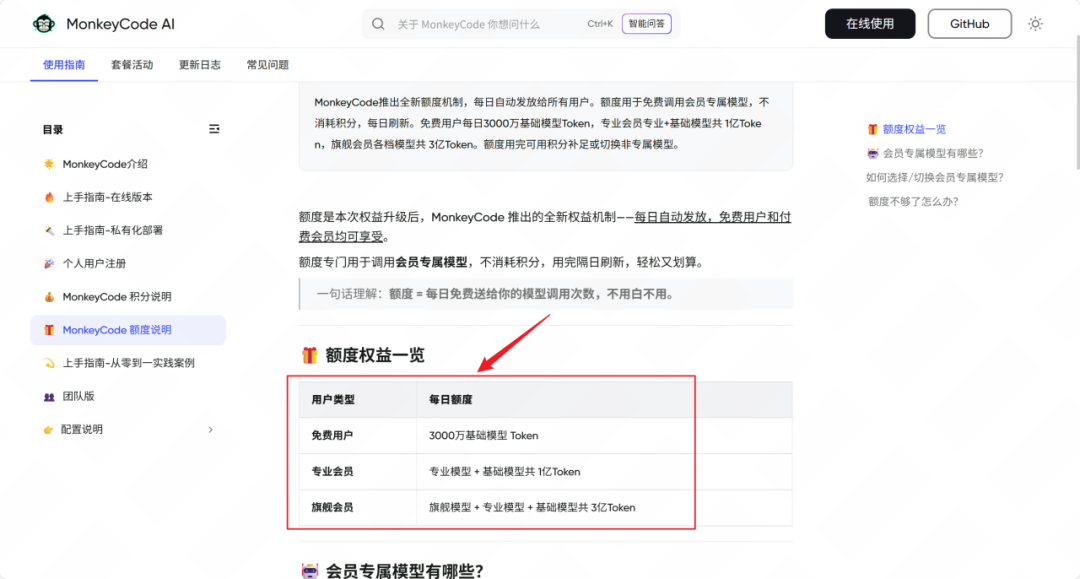This screenshot has height=579, width=1080.
Task: Switch to the 使用指南 tab
Action: coord(64,65)
